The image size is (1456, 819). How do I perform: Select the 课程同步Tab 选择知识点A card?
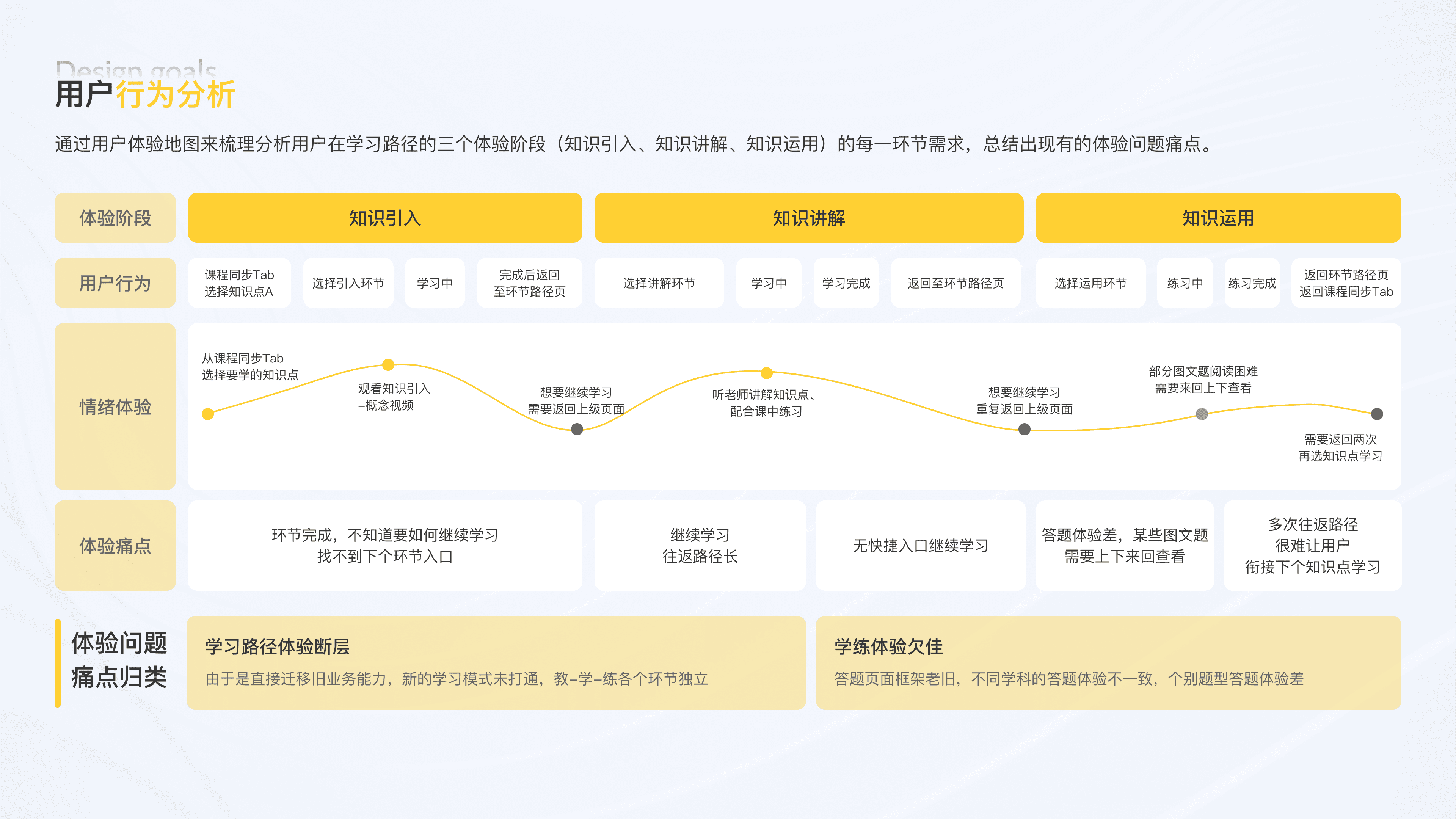[239, 282]
